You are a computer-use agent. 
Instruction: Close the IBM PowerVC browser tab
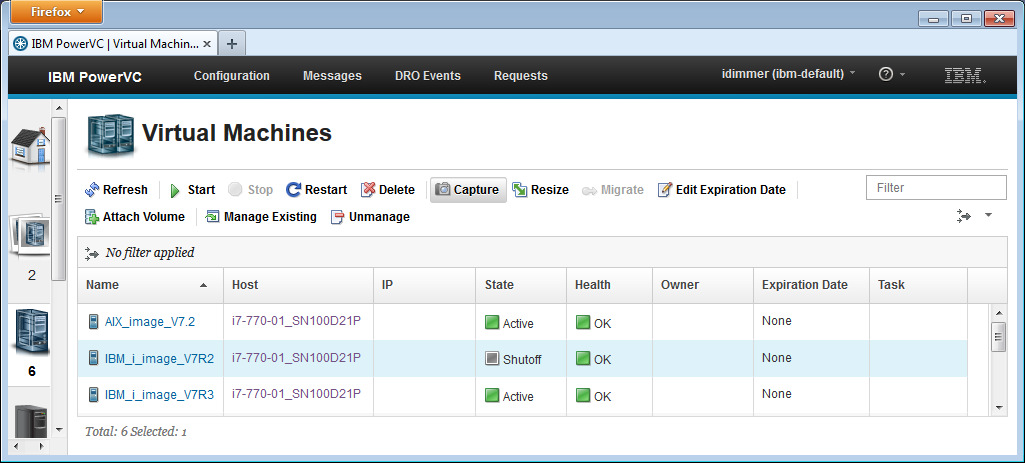click(207, 44)
